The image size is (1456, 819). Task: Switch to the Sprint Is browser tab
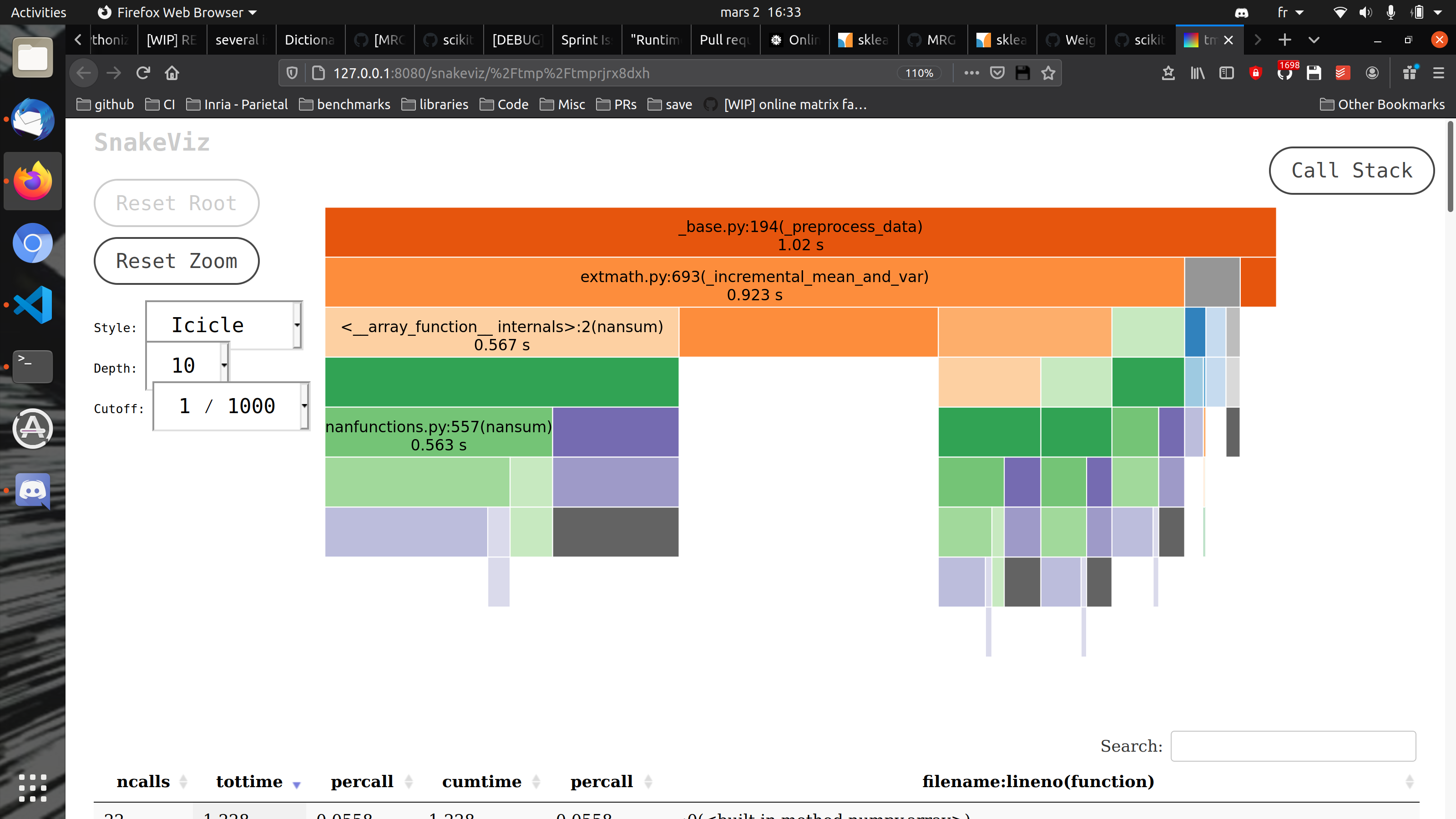(586, 40)
